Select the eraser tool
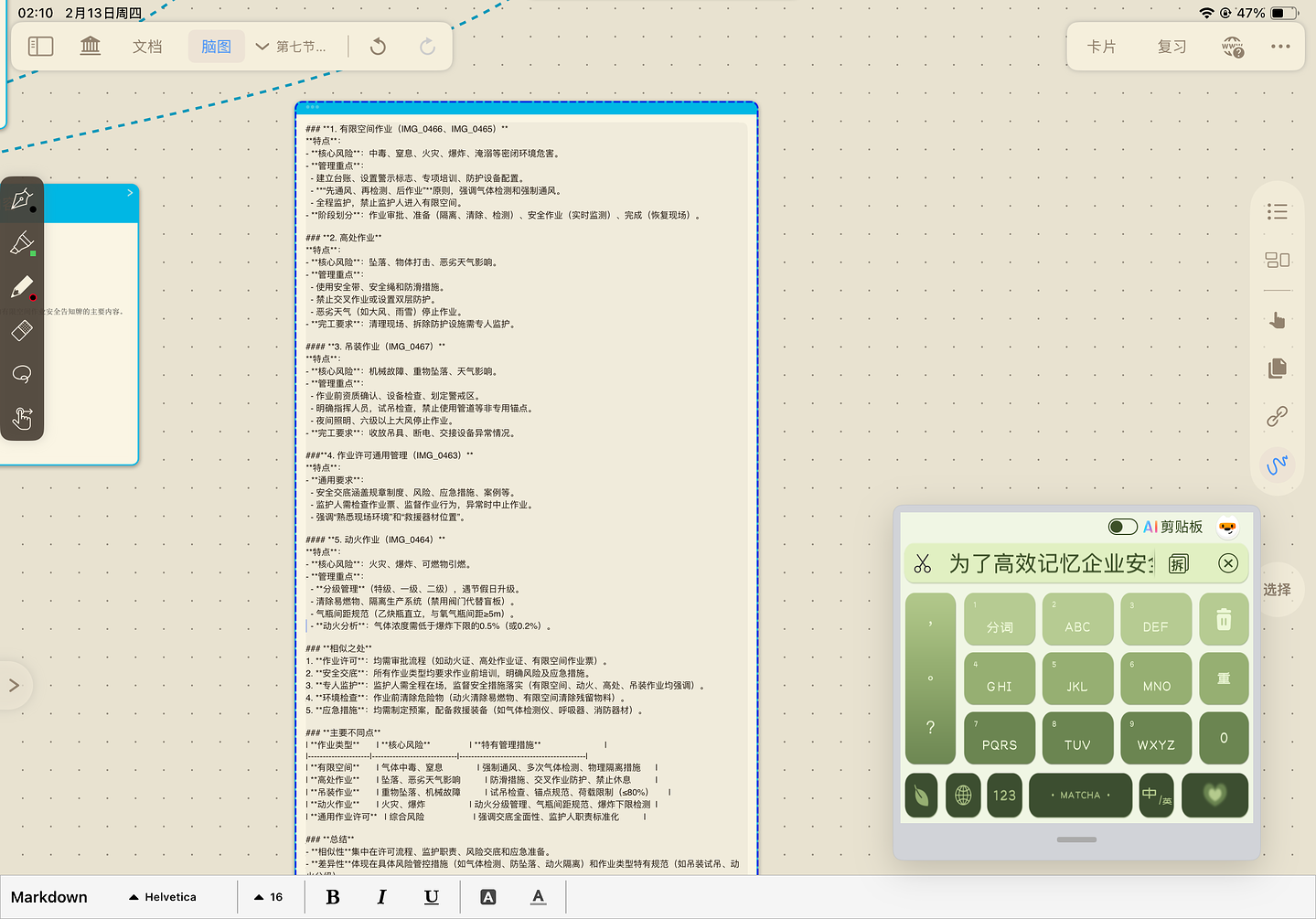Screen dimensions: 1316x919 point(22,330)
